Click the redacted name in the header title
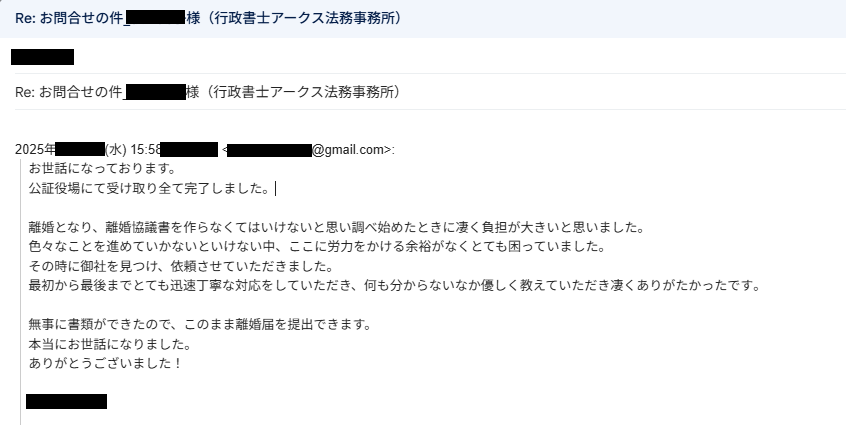This screenshot has height=425, width=846. 155,18
